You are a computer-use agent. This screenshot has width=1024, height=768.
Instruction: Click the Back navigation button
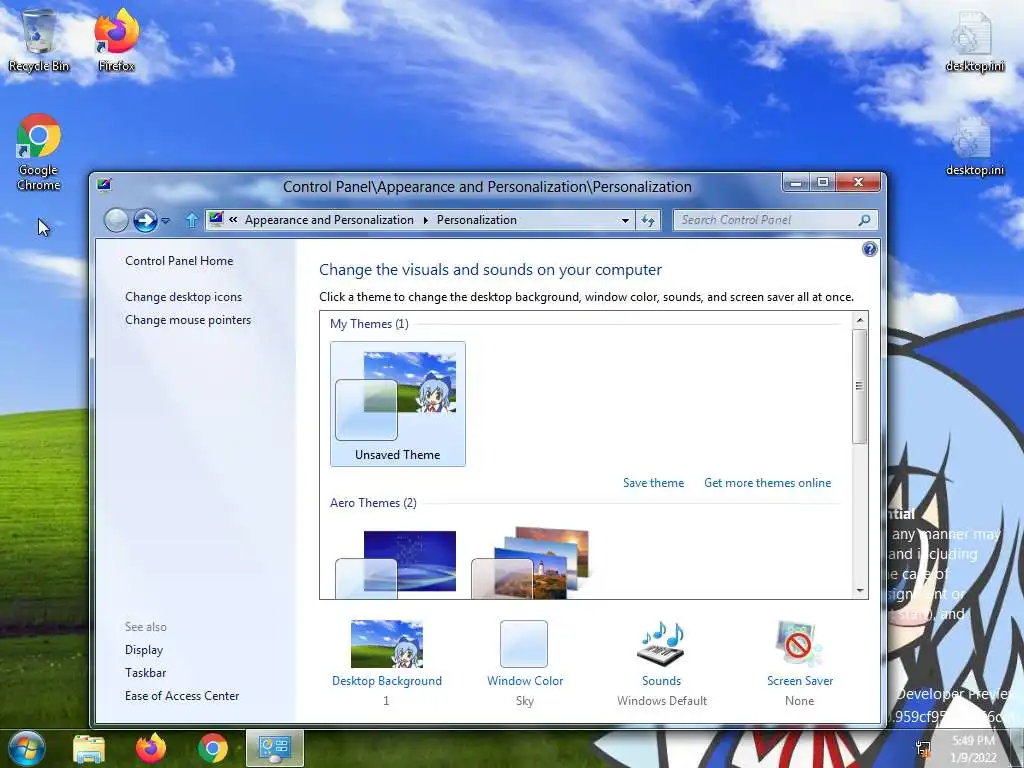pos(116,221)
